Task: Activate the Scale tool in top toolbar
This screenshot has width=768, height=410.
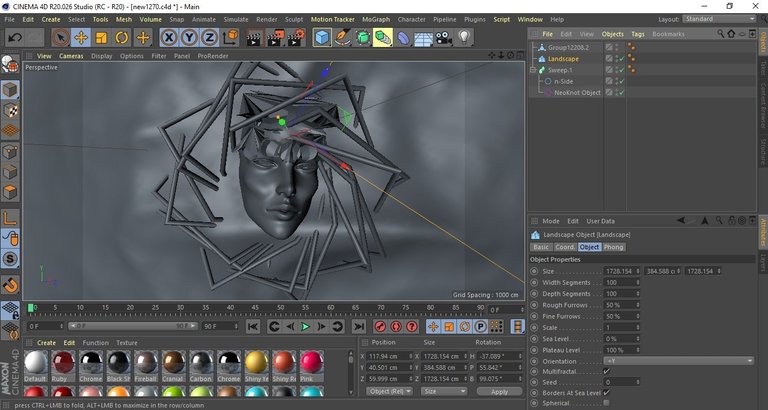Action: 101,38
